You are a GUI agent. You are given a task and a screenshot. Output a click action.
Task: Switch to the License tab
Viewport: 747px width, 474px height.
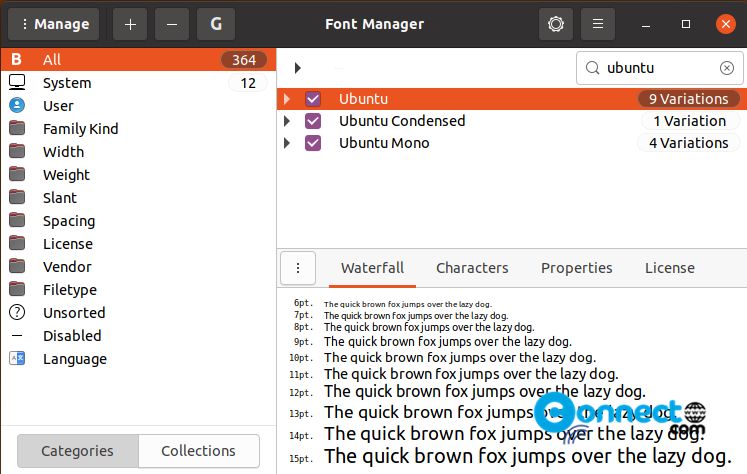click(669, 268)
